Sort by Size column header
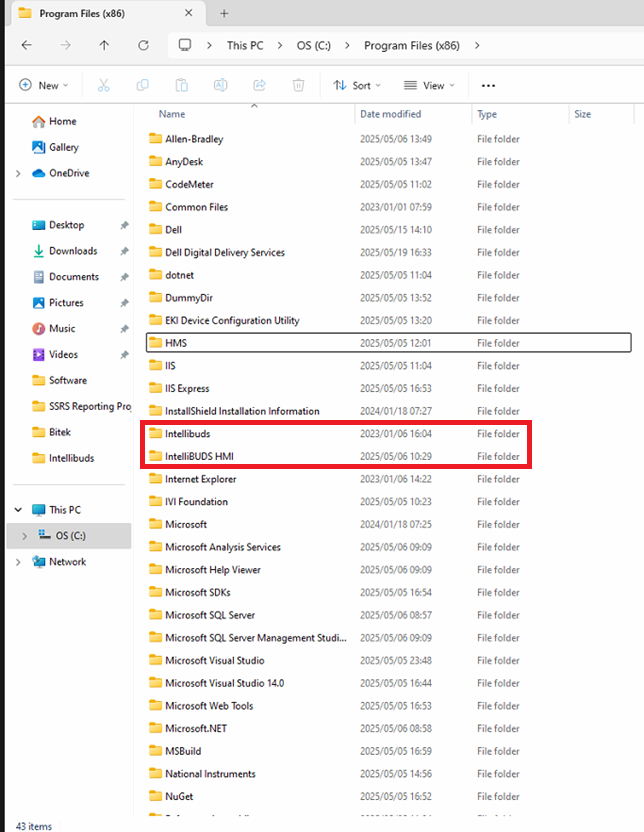This screenshot has height=832, width=644. (582, 114)
